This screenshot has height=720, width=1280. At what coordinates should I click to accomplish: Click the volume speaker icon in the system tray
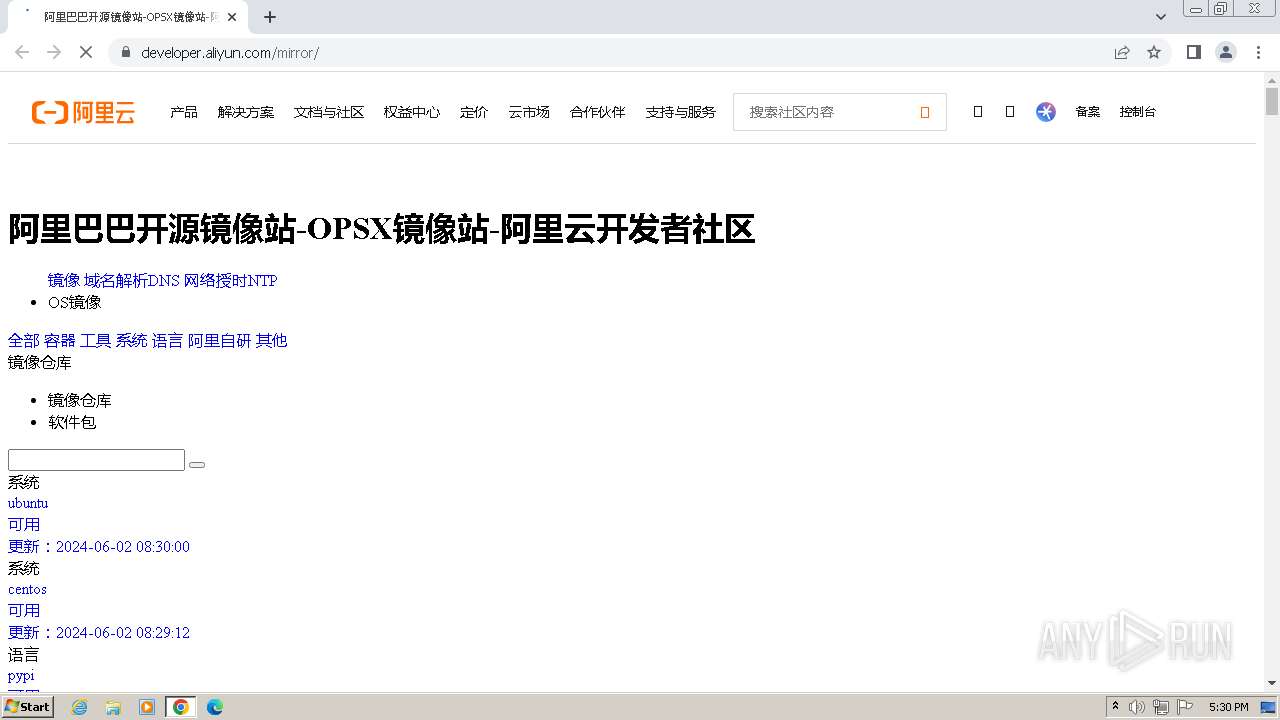(x=1137, y=707)
